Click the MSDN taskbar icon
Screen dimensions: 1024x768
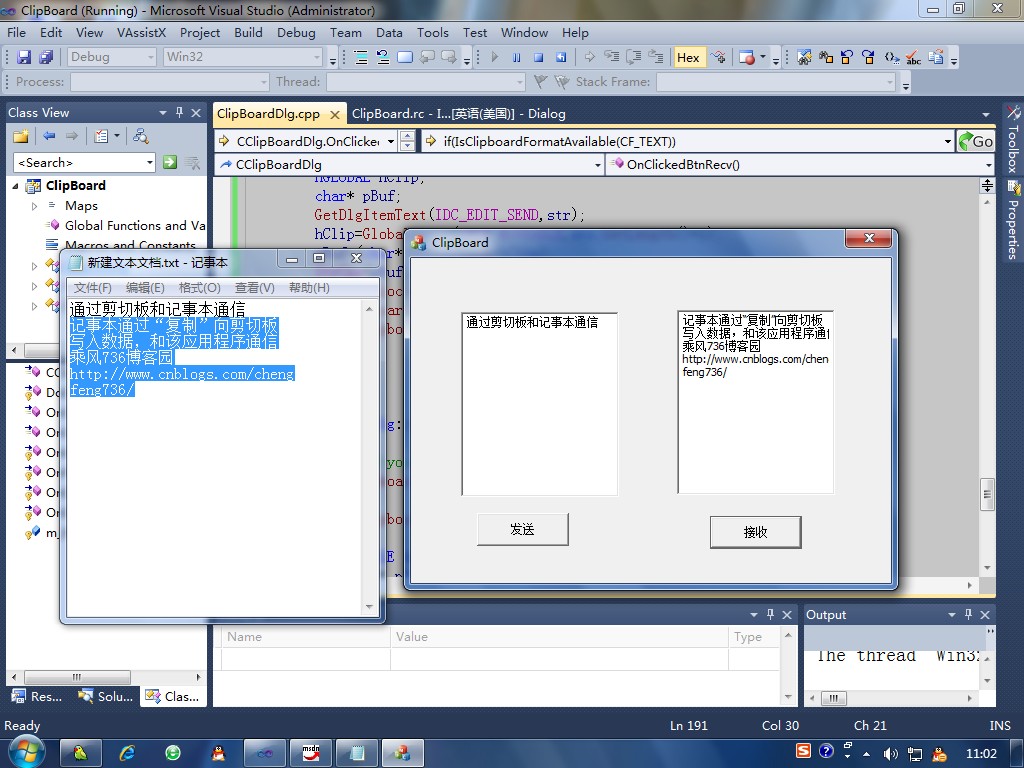pos(311,753)
